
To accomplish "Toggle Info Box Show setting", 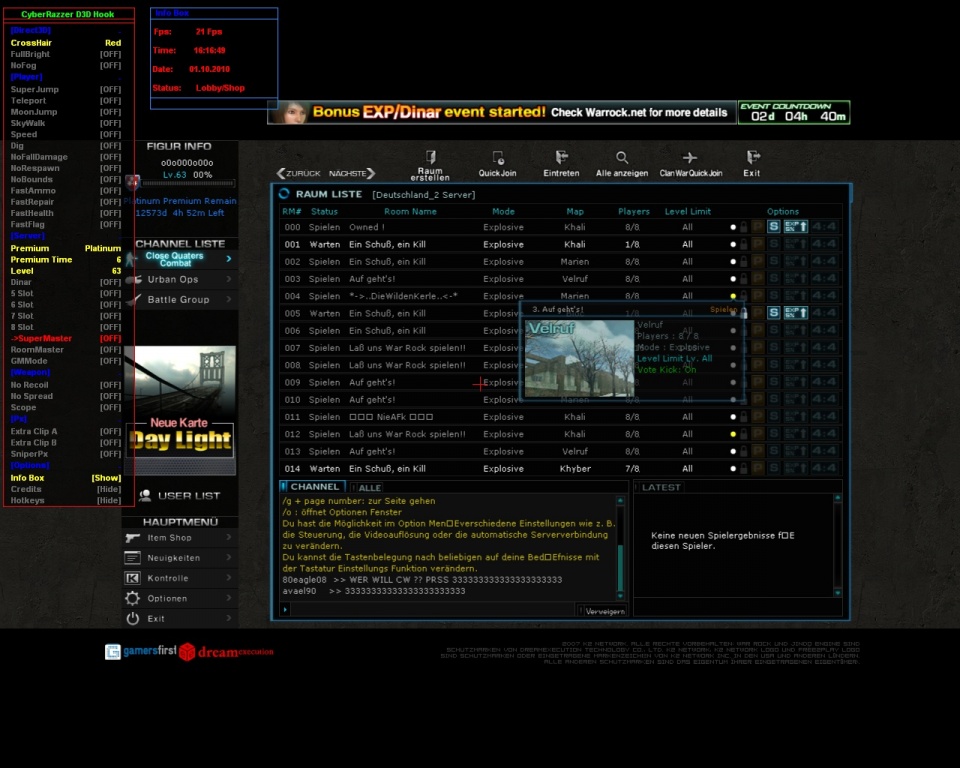I will click(x=66, y=478).
